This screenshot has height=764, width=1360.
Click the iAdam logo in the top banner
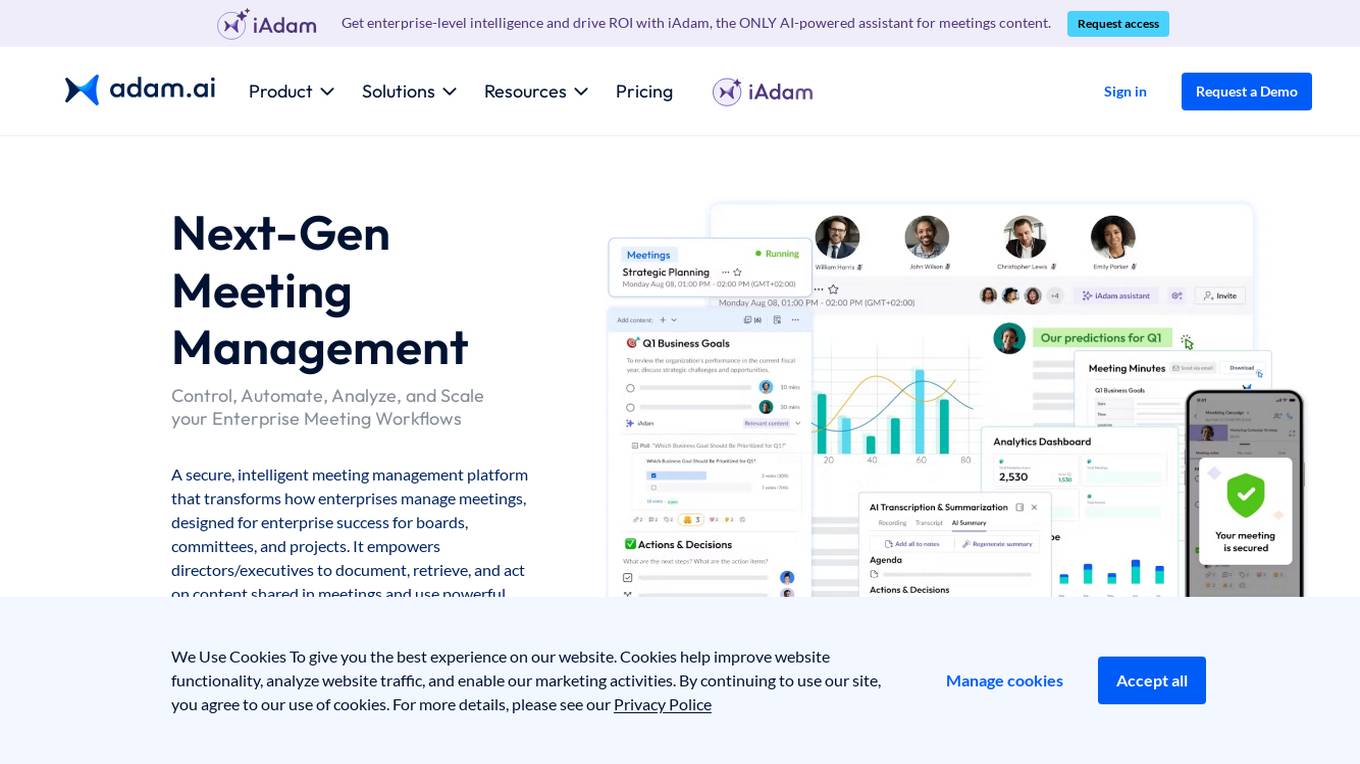[x=267, y=24]
